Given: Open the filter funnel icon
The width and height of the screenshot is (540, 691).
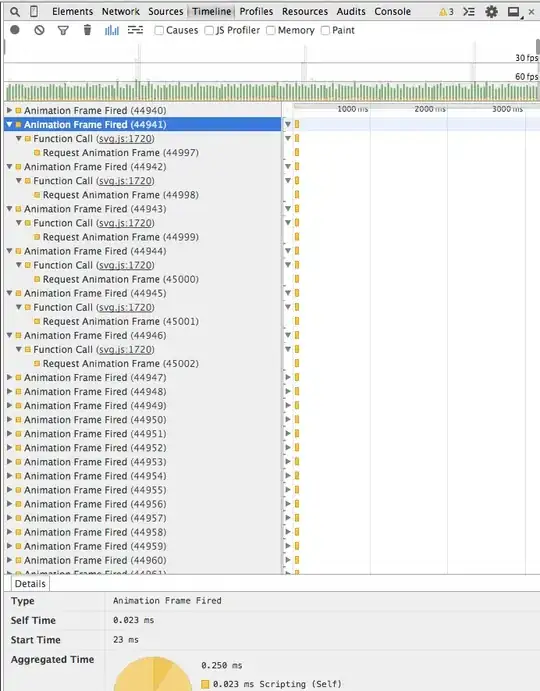Looking at the screenshot, I should [63, 30].
